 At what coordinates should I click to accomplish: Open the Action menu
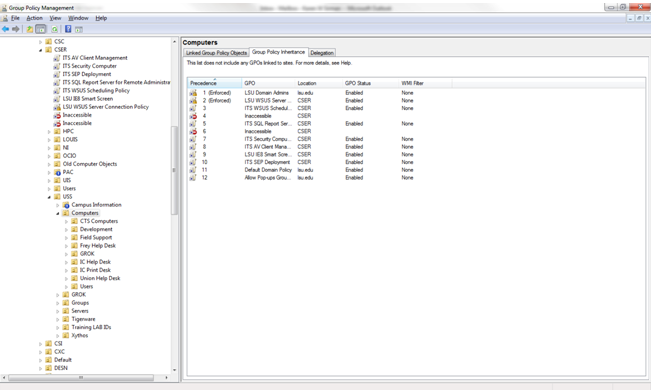34,18
